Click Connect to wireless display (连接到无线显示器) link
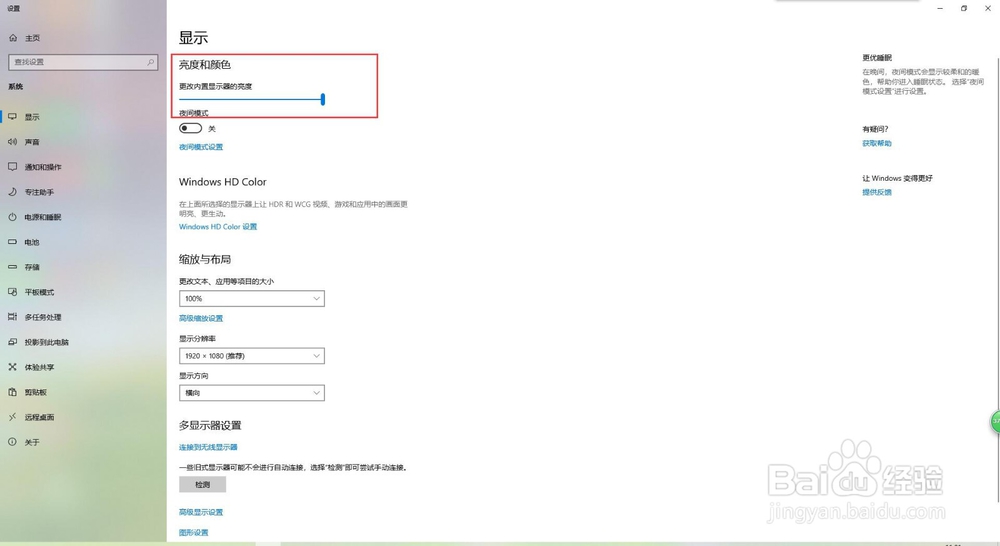Image resolution: width=1000 pixels, height=546 pixels. click(x=208, y=447)
